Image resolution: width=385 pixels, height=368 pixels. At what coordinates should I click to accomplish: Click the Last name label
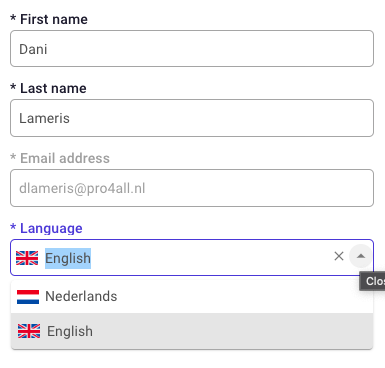[x=53, y=88]
